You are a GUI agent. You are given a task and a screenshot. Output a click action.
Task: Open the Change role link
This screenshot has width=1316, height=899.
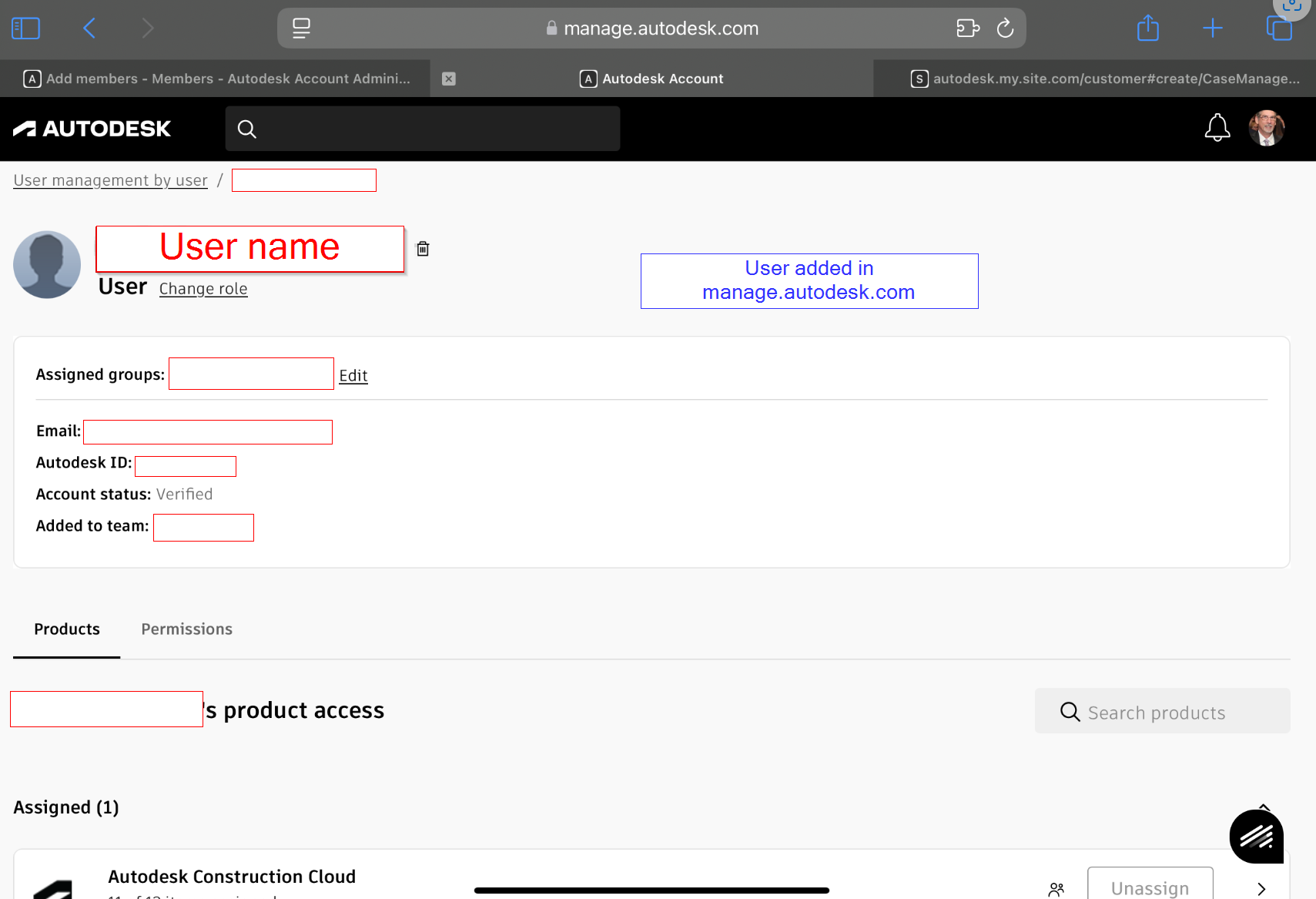[x=203, y=288]
